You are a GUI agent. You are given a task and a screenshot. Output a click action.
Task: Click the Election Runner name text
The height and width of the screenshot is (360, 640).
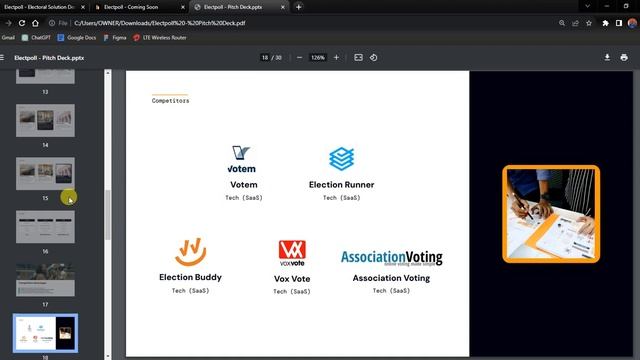(x=342, y=185)
